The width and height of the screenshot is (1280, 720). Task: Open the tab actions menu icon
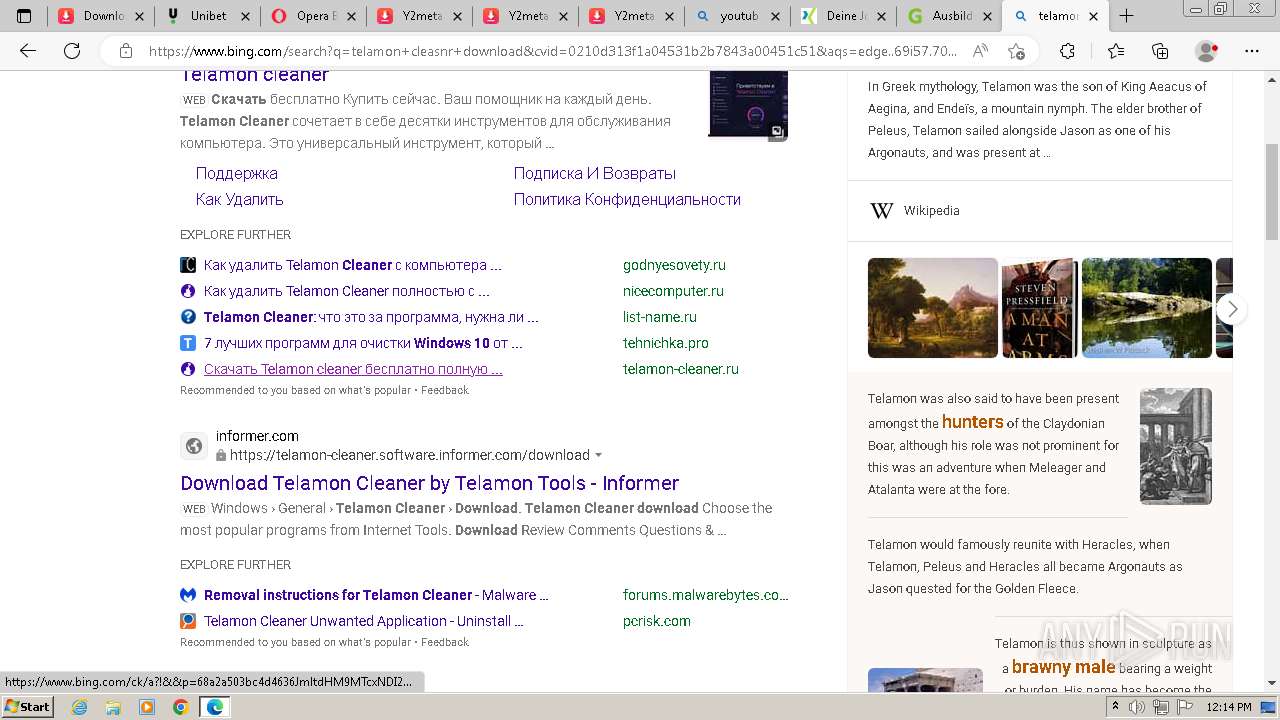point(24,16)
